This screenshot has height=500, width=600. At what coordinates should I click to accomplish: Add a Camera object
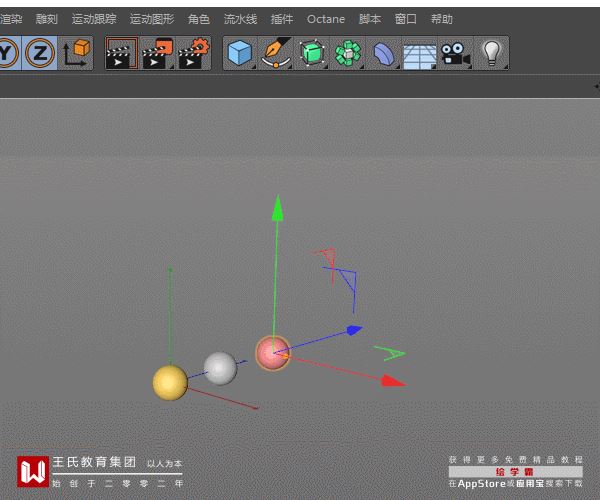click(x=455, y=53)
